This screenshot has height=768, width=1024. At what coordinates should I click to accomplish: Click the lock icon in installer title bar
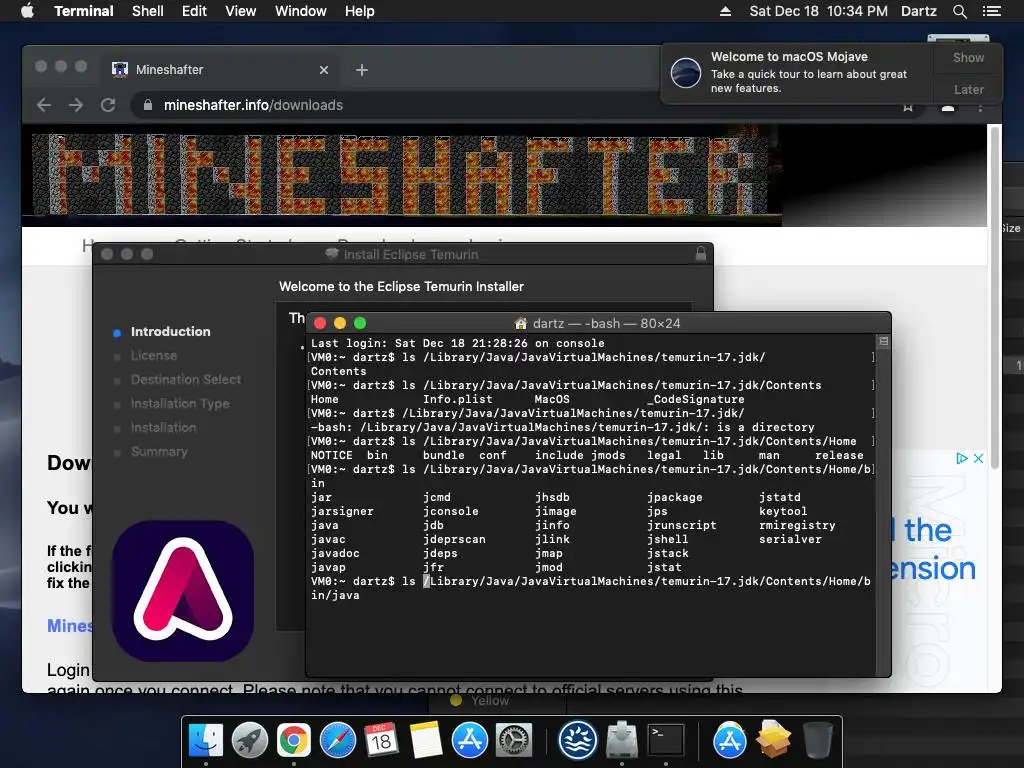701,254
